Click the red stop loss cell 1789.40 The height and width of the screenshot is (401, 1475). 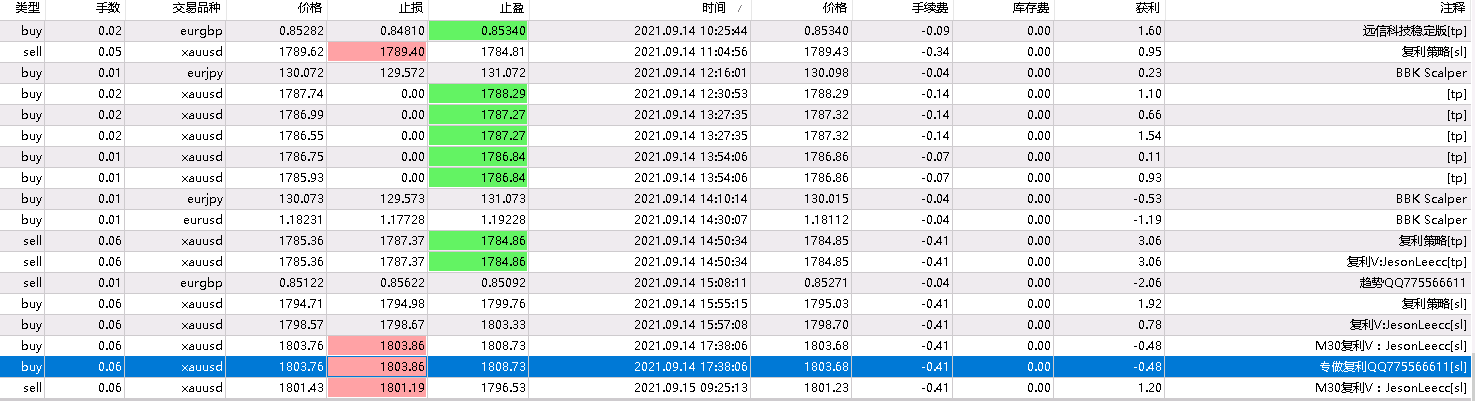(377, 51)
